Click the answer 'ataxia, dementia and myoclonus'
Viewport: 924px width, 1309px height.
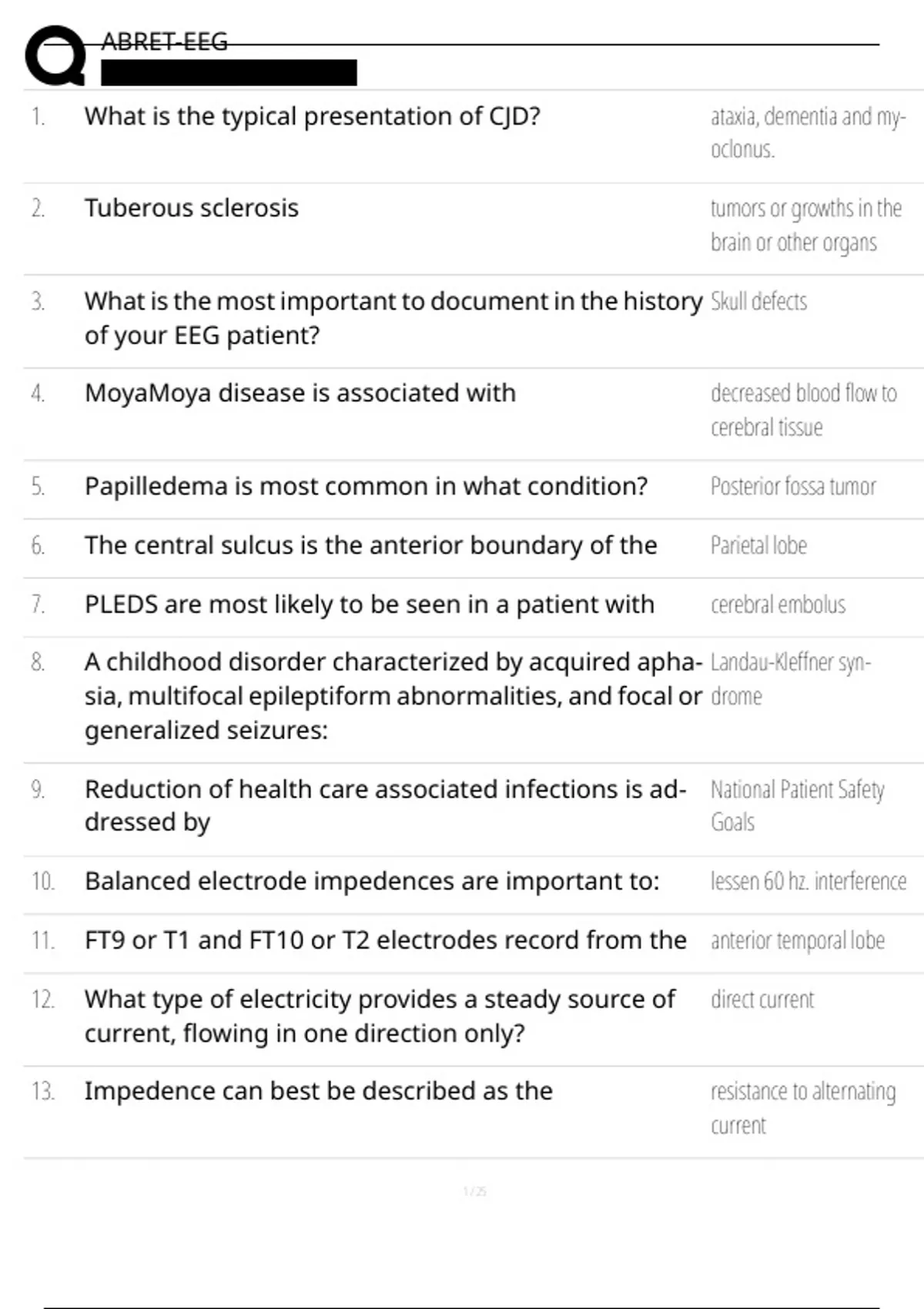808,132
